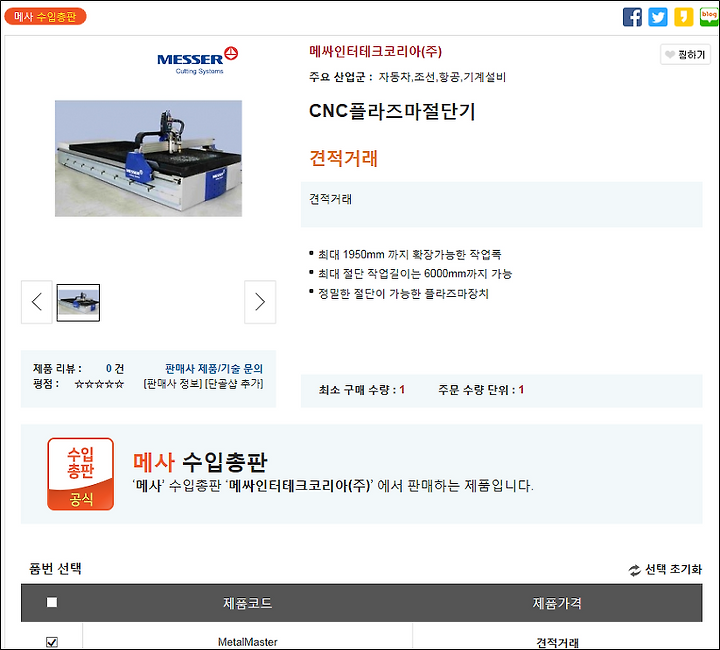Open the 판매사 정보 link
Image resolution: width=720 pixels, height=650 pixels.
[173, 383]
